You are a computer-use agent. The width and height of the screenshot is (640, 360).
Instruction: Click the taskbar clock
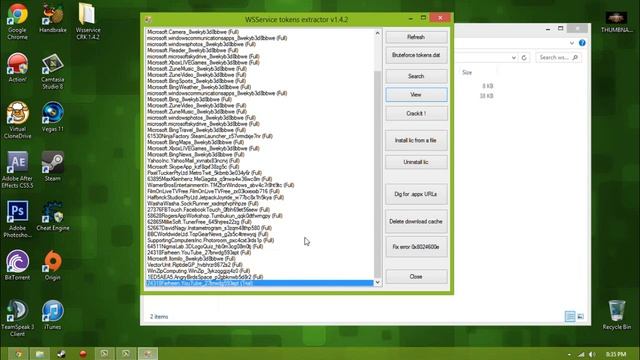[x=616, y=354]
